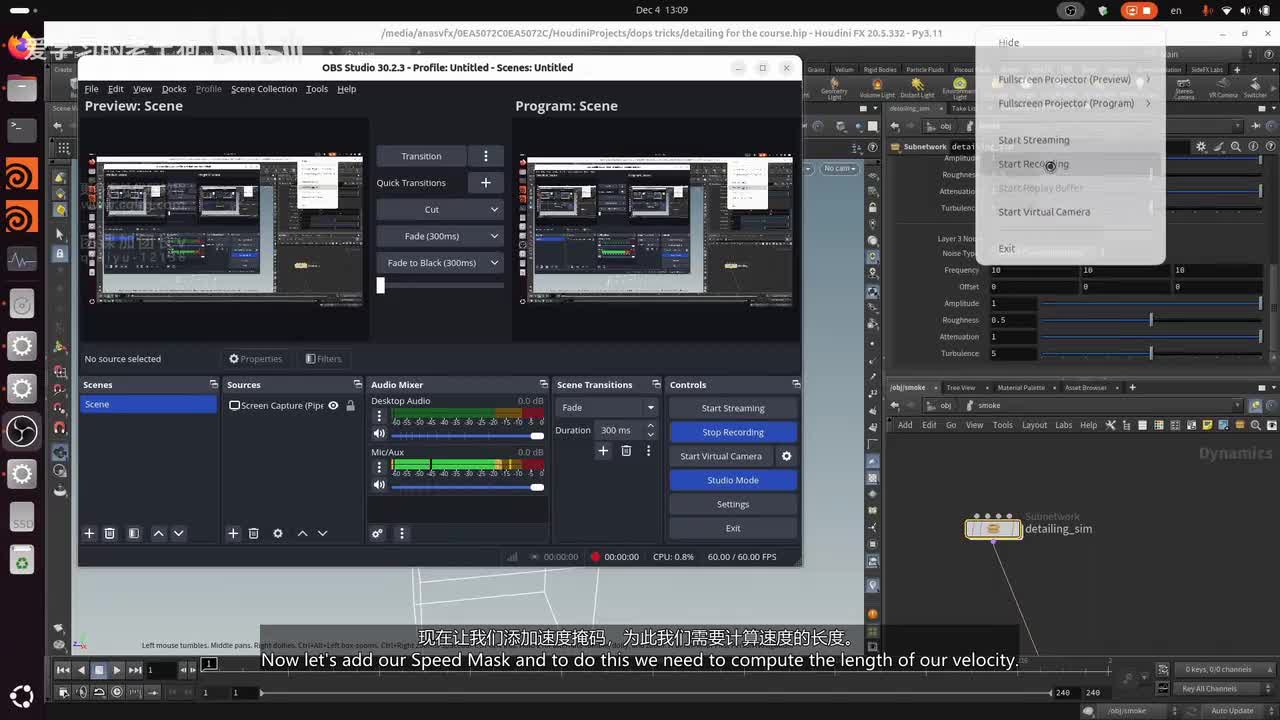Adjust Desktop Audio volume slider

pos(467,436)
